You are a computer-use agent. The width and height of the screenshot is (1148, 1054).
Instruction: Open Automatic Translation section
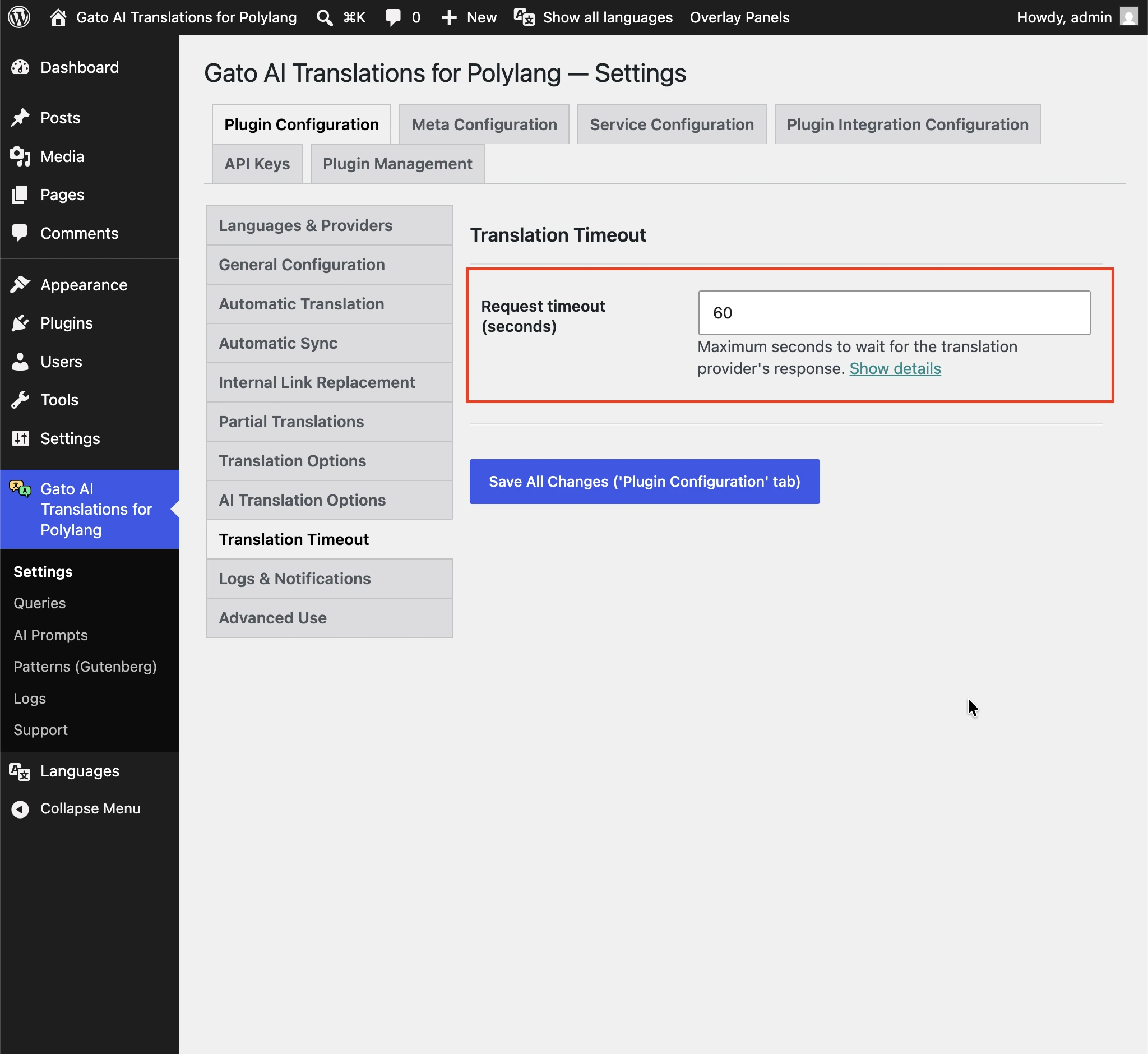(330, 304)
